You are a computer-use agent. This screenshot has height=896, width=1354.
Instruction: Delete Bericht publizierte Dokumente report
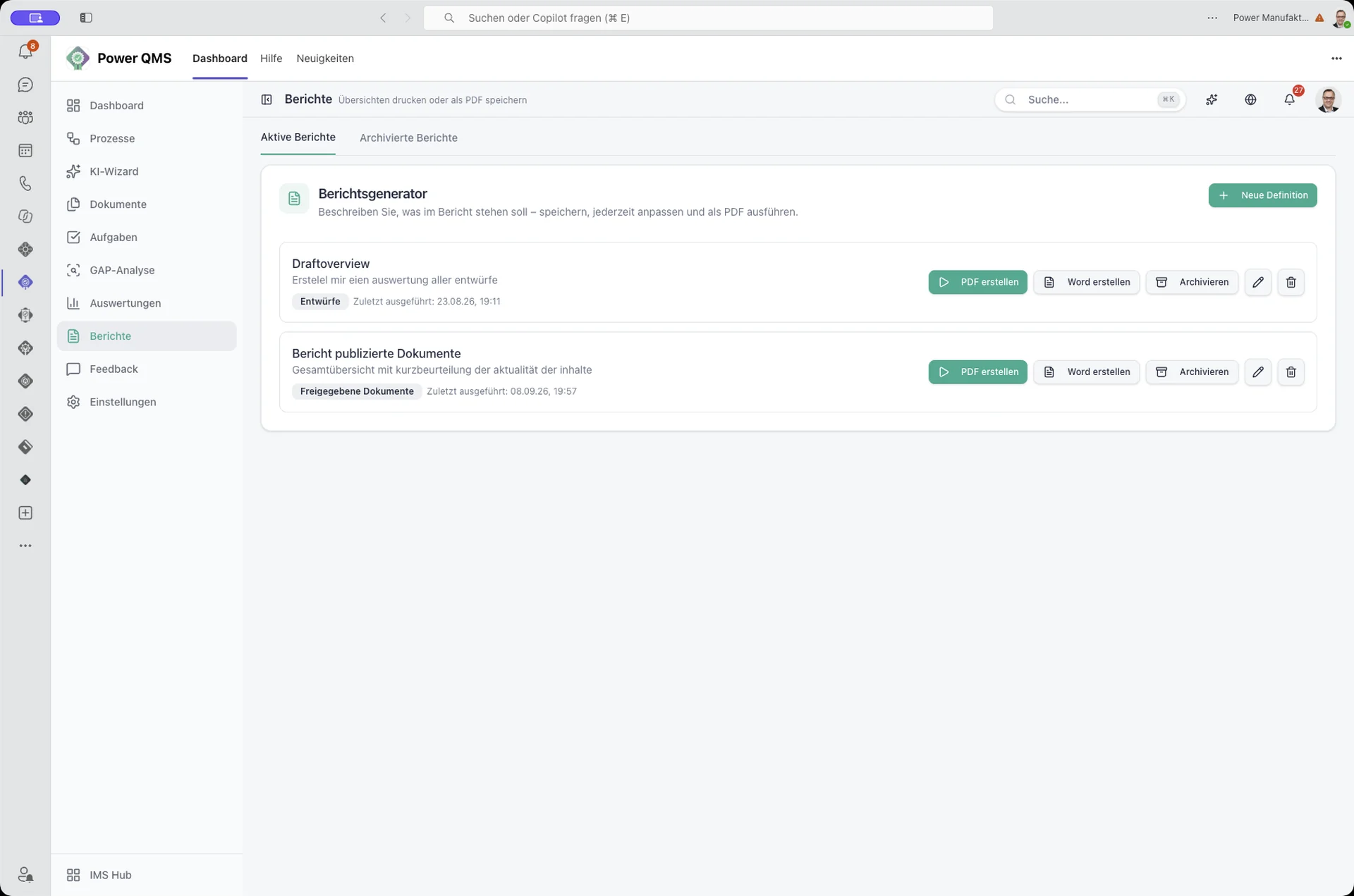1291,372
